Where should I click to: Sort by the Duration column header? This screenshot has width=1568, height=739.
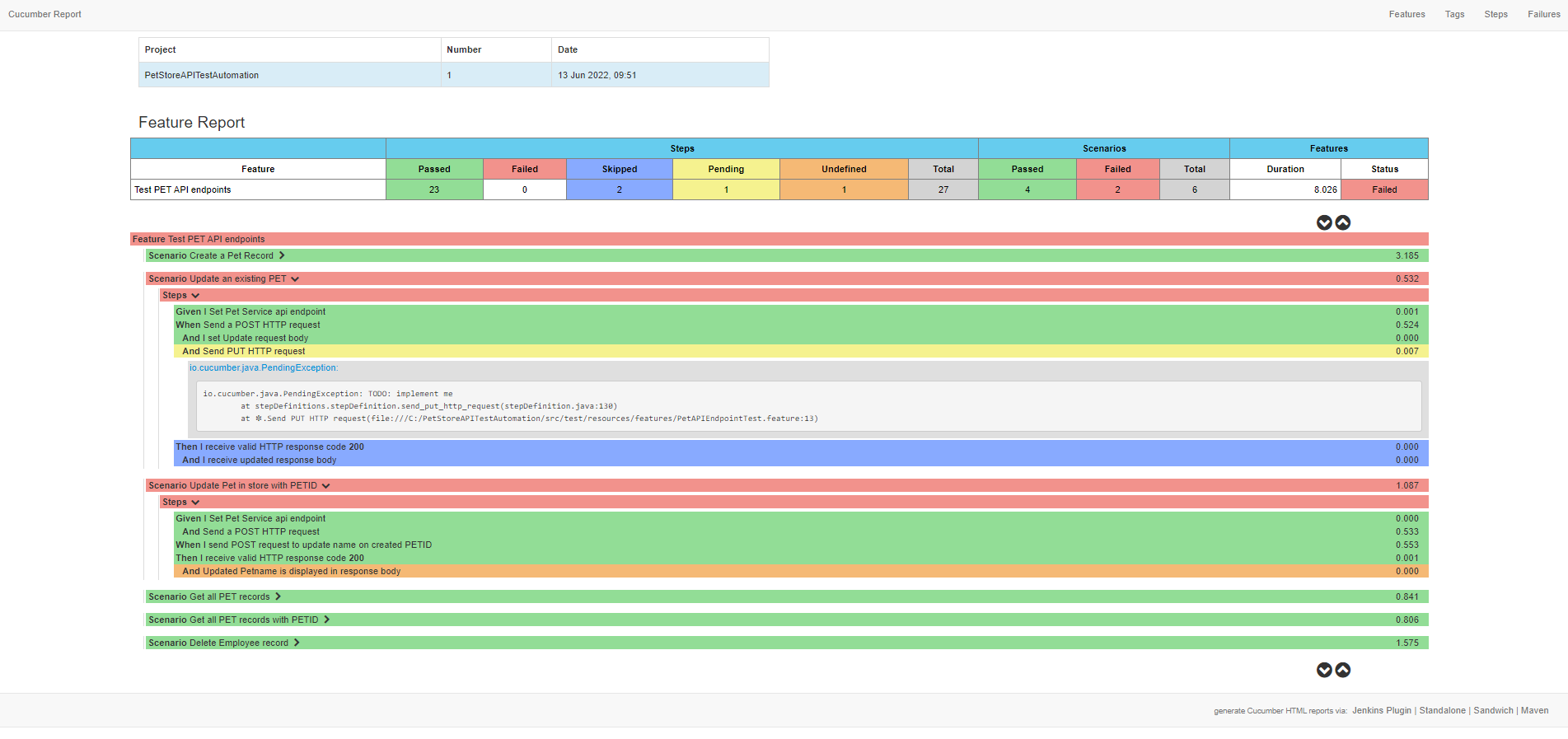pyautogui.click(x=1285, y=169)
